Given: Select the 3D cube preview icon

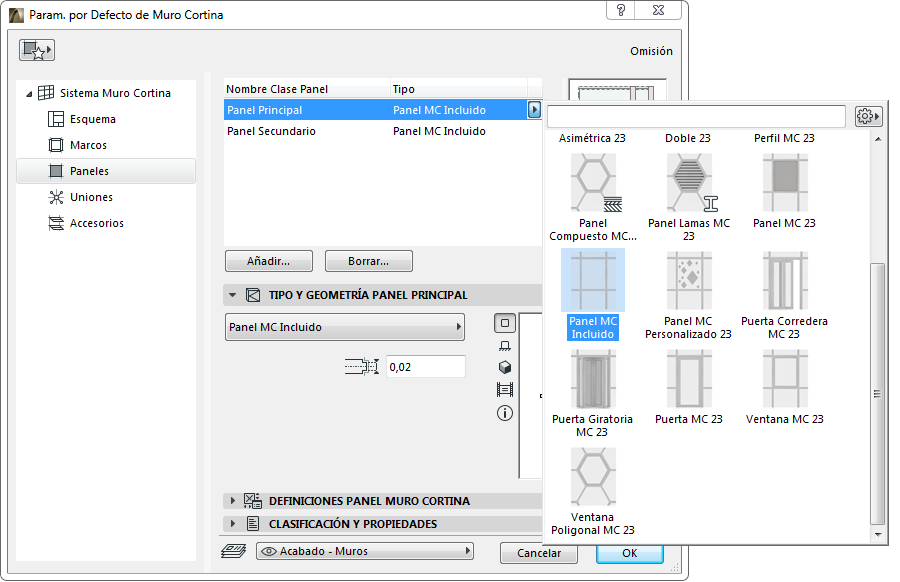Looking at the screenshot, I should 504,367.
